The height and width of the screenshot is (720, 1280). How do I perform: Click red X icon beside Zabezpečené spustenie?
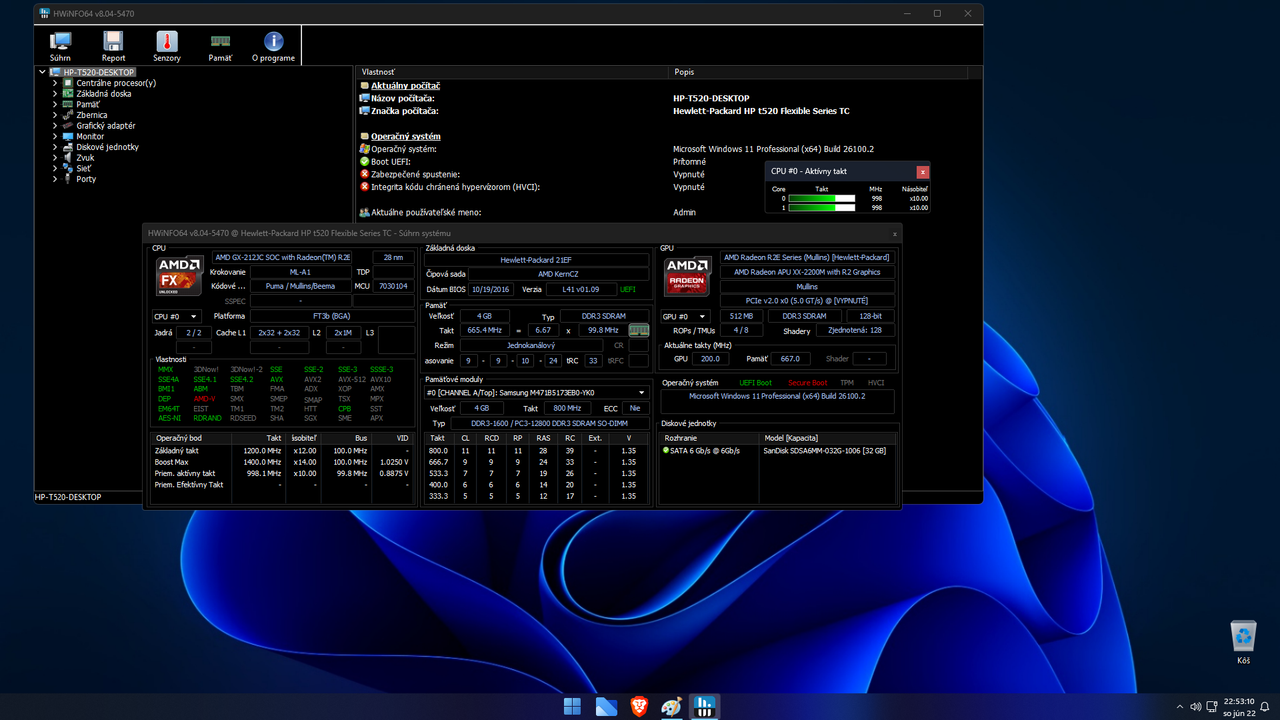[364, 174]
